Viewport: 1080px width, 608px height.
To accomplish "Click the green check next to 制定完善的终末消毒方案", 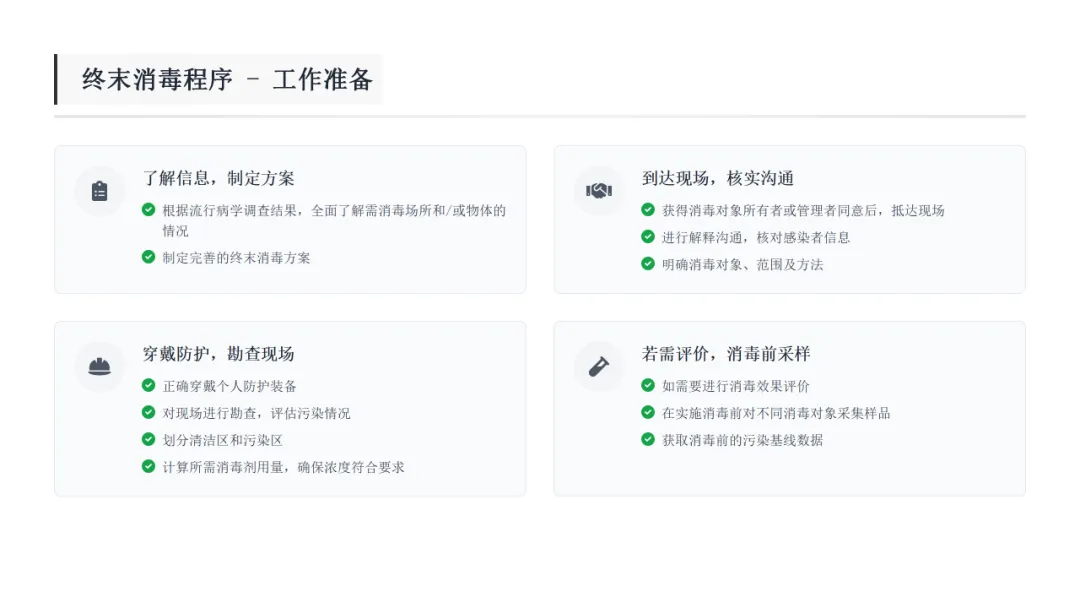I will coord(149,257).
